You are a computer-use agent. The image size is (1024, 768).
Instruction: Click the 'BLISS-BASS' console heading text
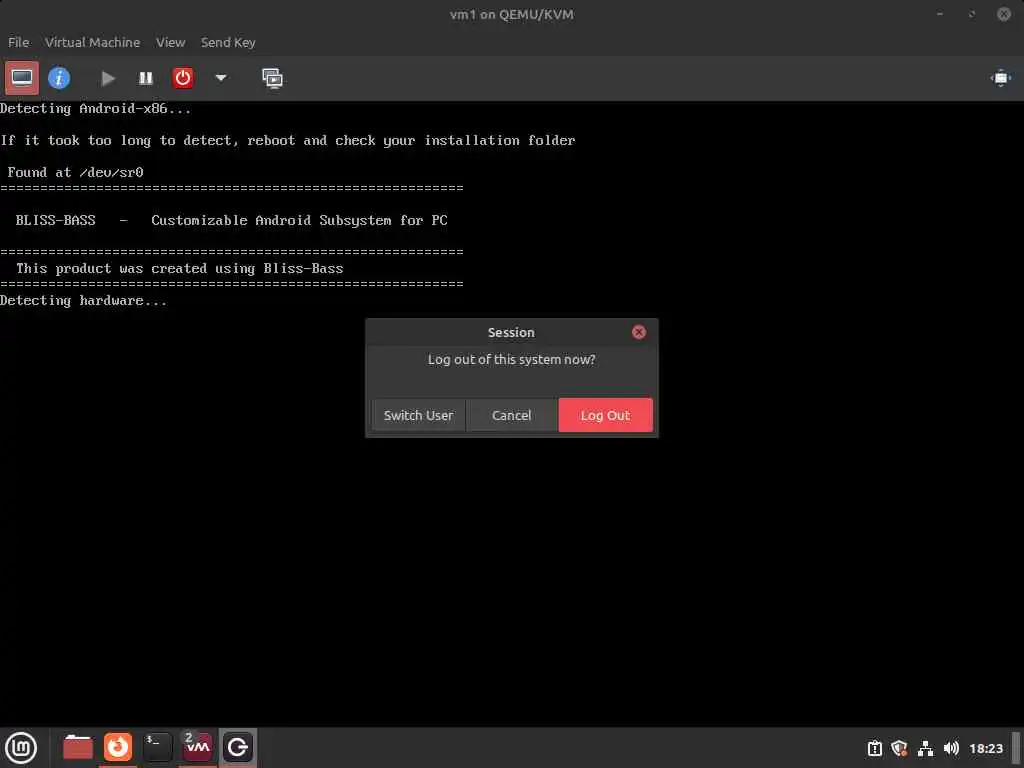tap(56, 221)
